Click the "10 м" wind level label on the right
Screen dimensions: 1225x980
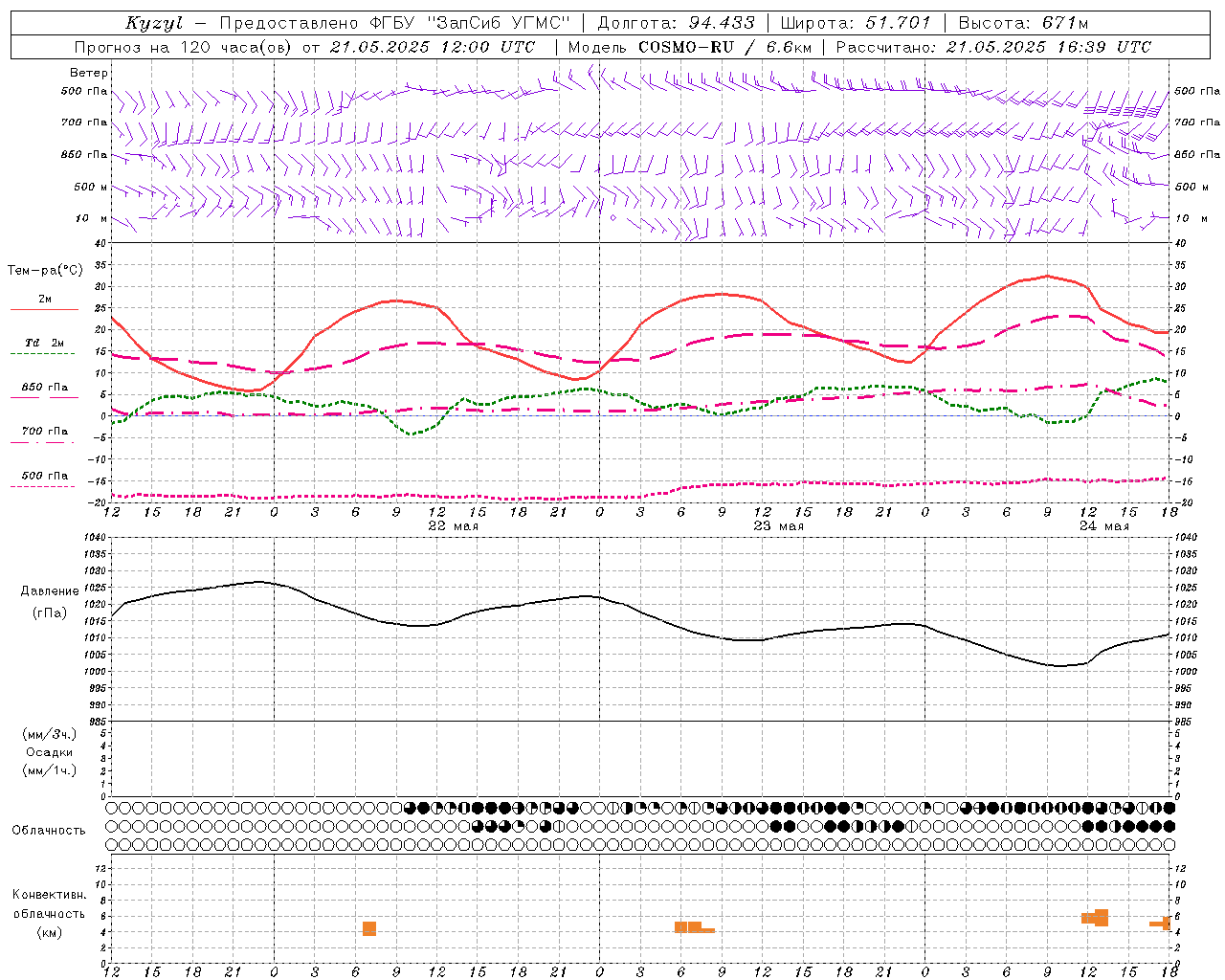click(x=1192, y=218)
